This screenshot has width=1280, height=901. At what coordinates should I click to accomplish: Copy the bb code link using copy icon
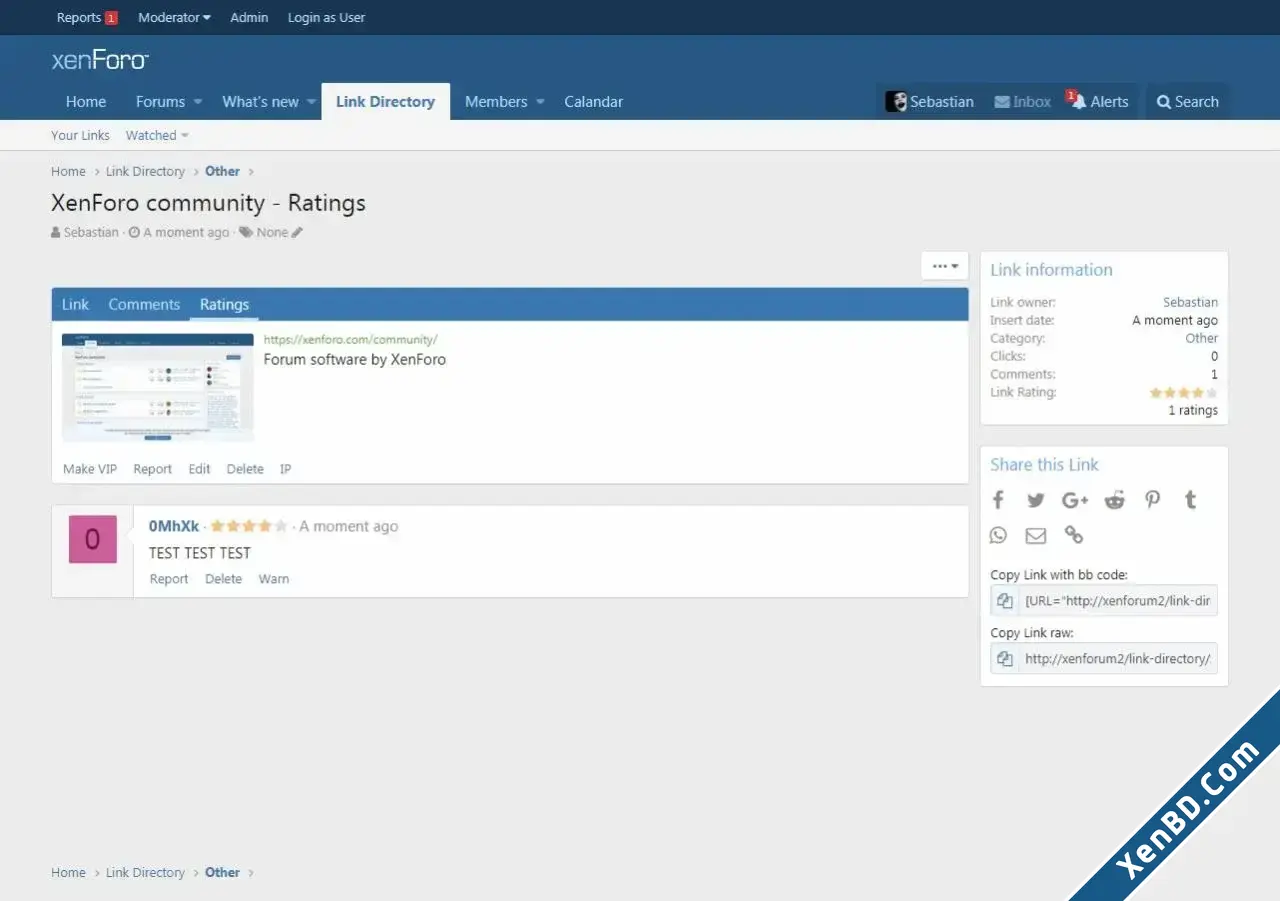1005,601
